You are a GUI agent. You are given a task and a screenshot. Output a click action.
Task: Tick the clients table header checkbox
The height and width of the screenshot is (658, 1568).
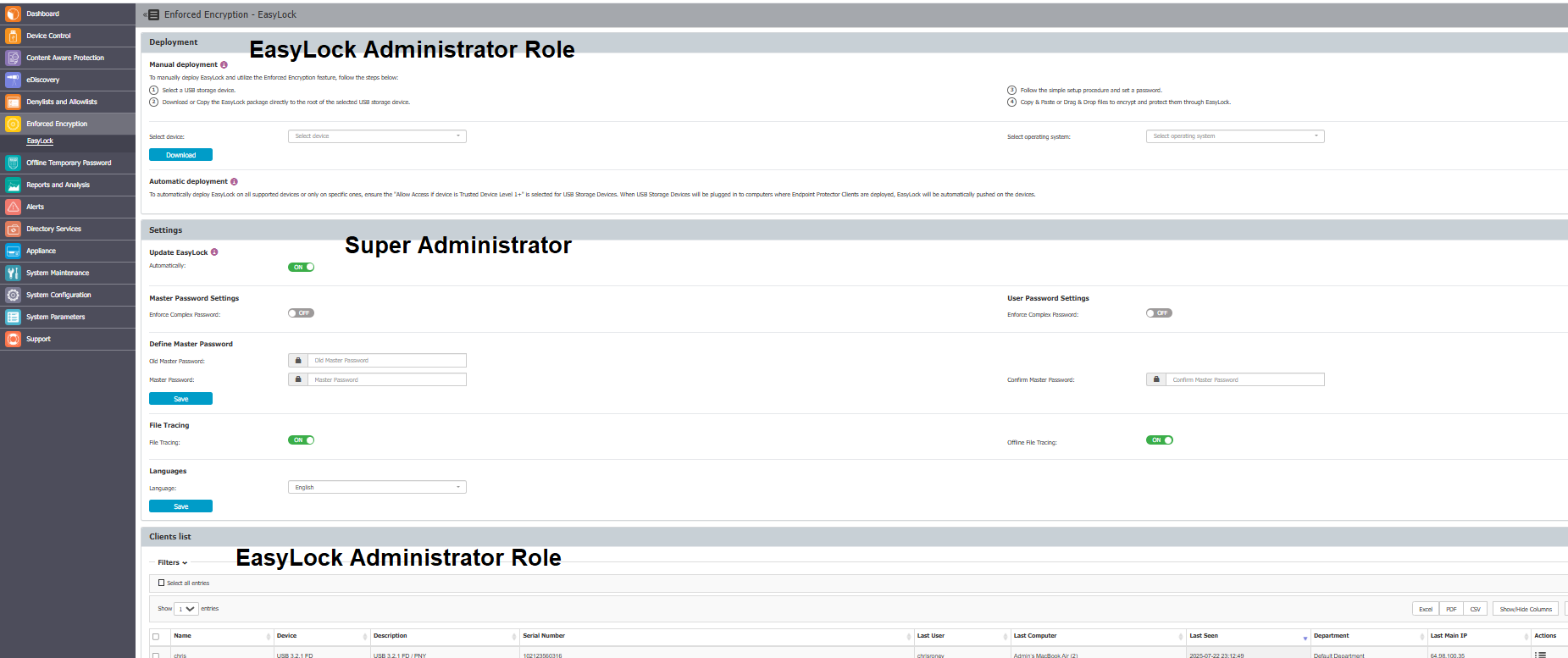[155, 636]
